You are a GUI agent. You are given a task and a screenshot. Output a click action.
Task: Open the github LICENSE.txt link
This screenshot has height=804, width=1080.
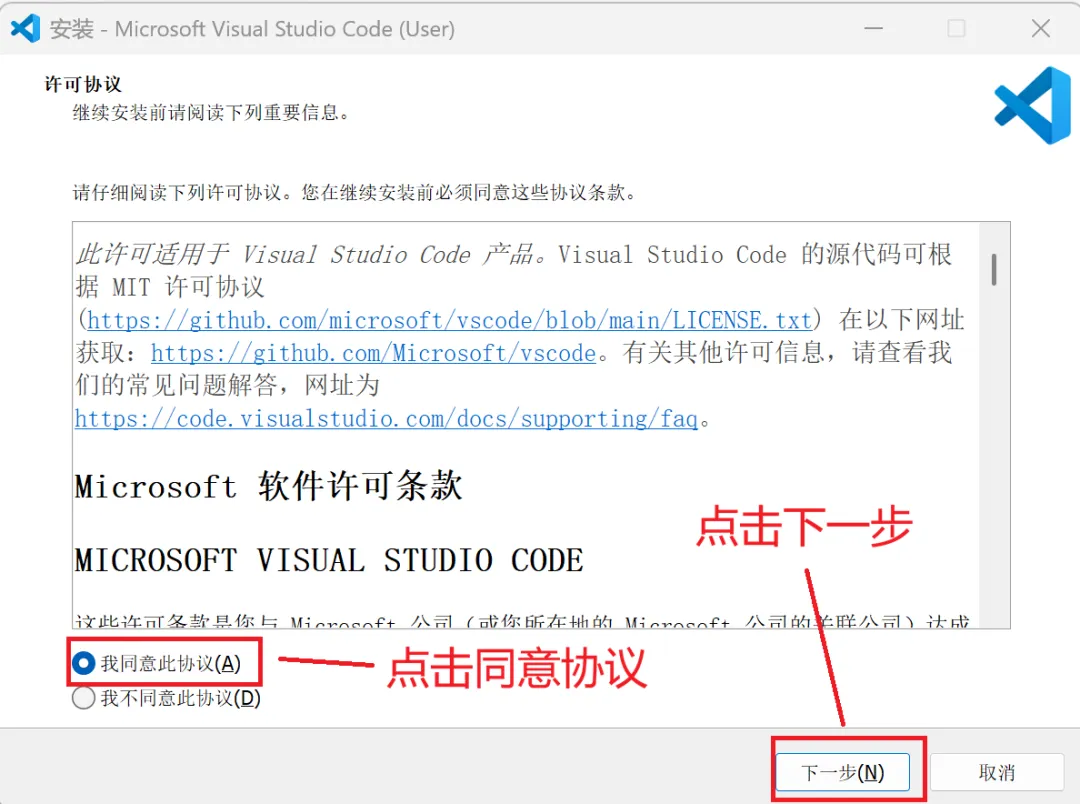[x=450, y=320]
